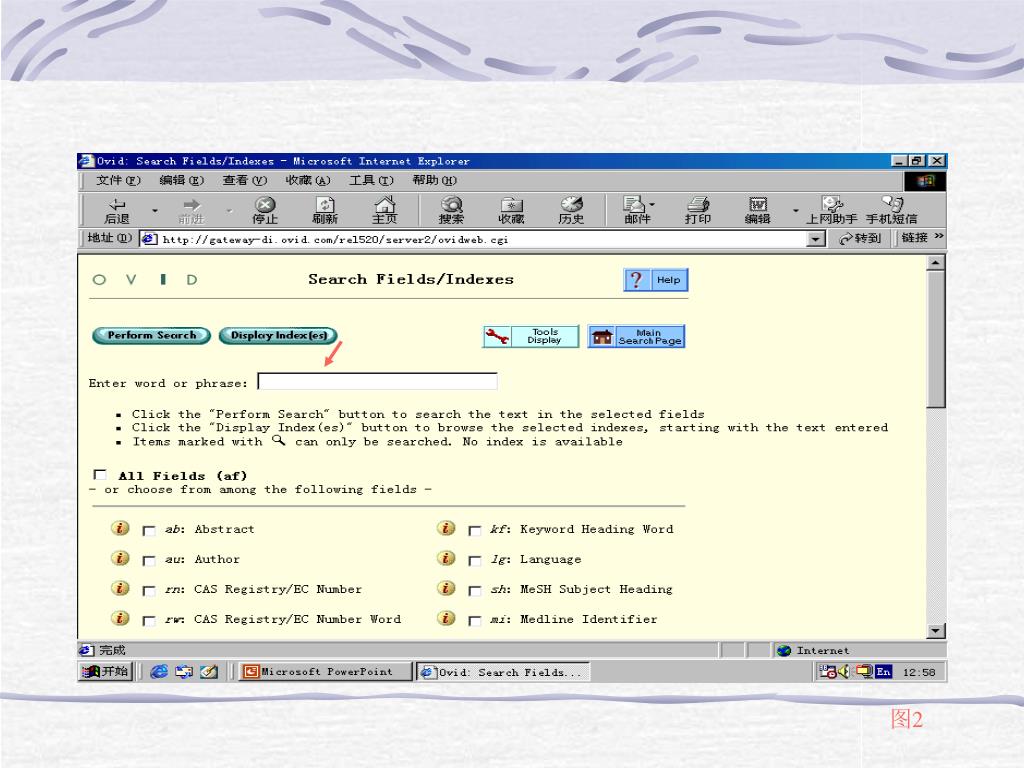This screenshot has height=768, width=1024.
Task: Click Internet Explorer quick launch icon in taskbar
Action: click(x=159, y=671)
